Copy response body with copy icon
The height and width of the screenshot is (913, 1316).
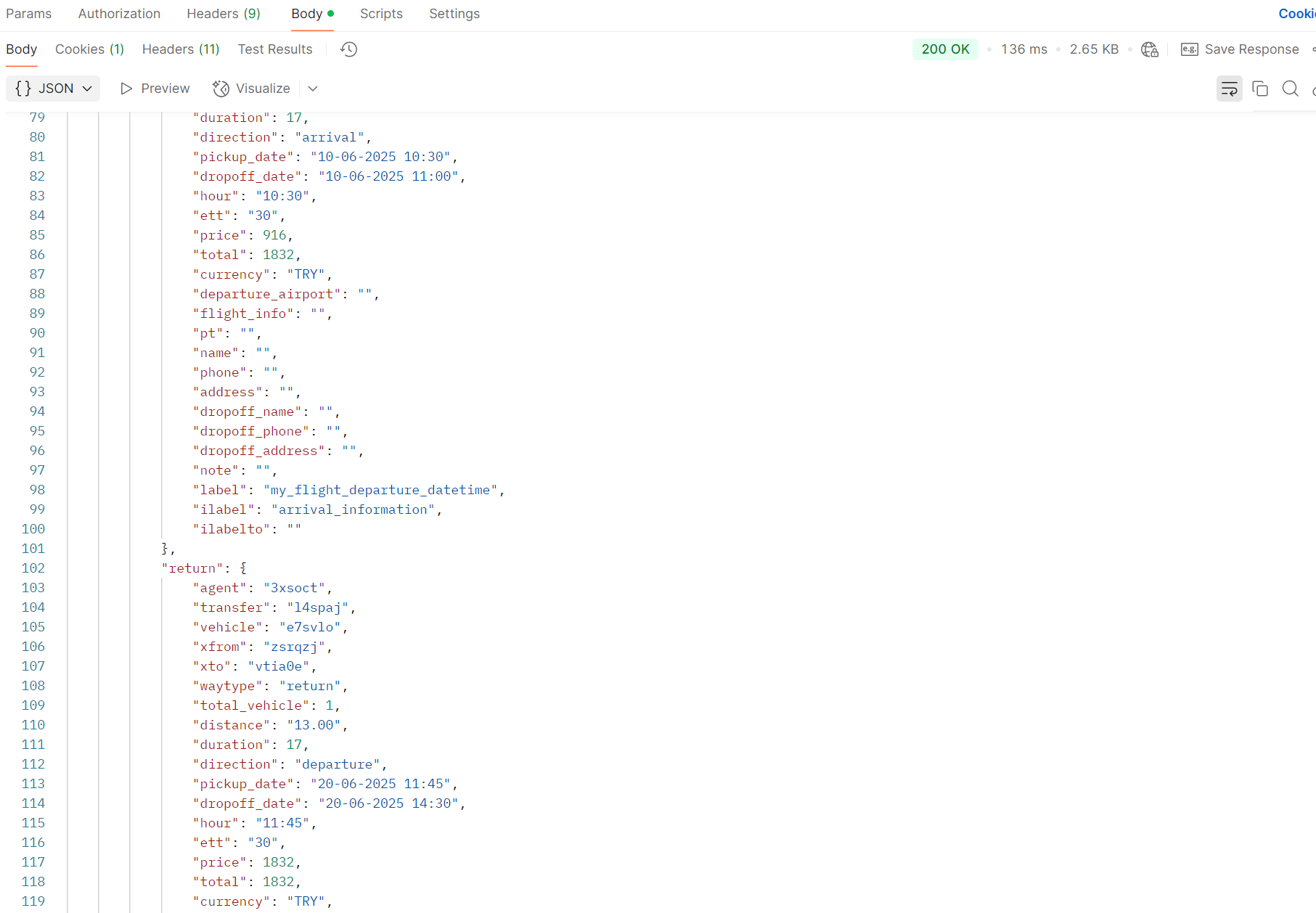point(1260,89)
